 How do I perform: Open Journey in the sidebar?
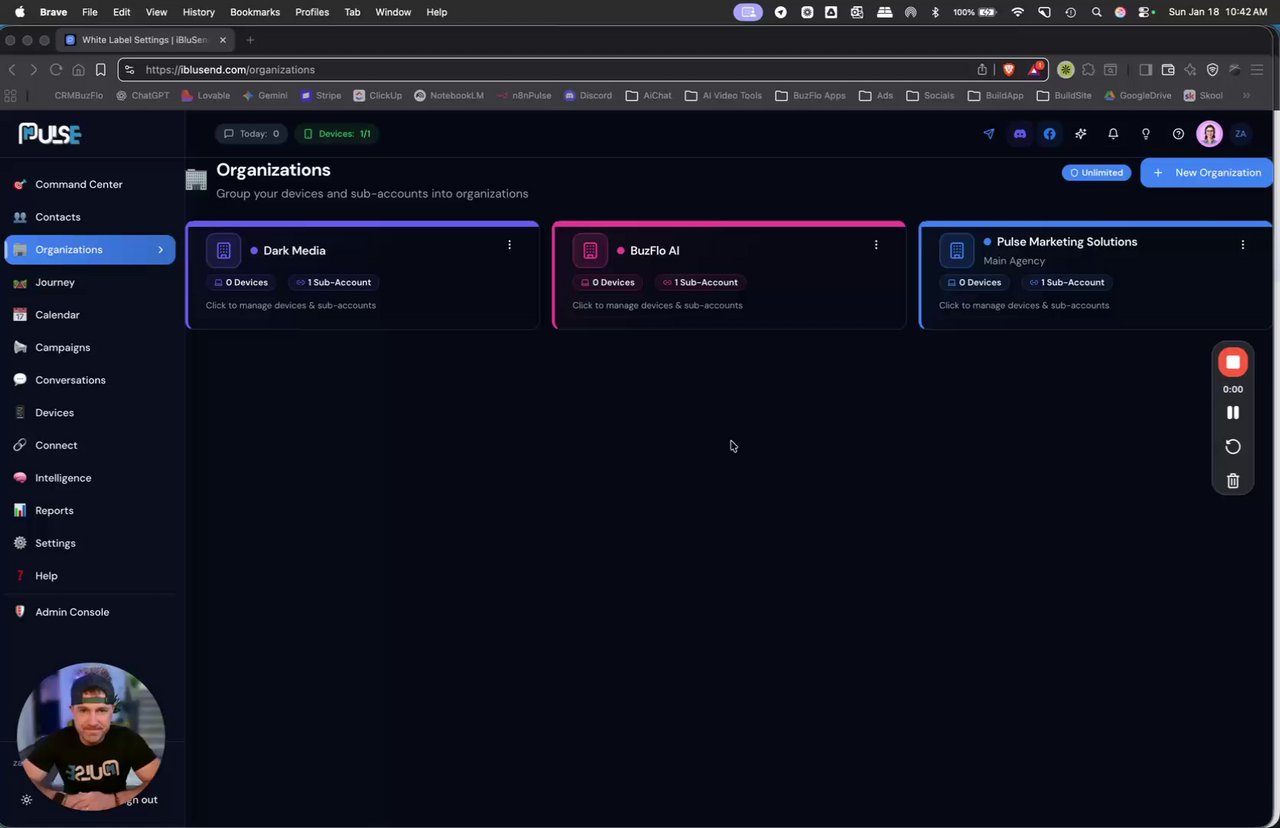pos(90,283)
